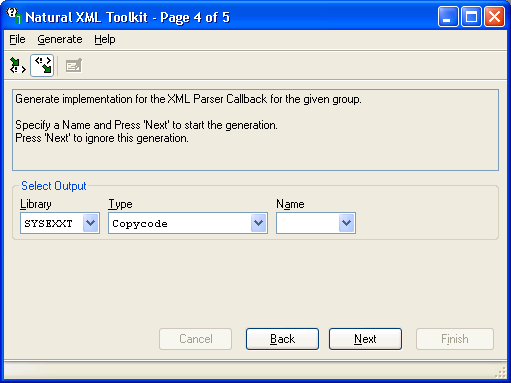
Task: Click the 'Select Output' group label
Action: 54,186
